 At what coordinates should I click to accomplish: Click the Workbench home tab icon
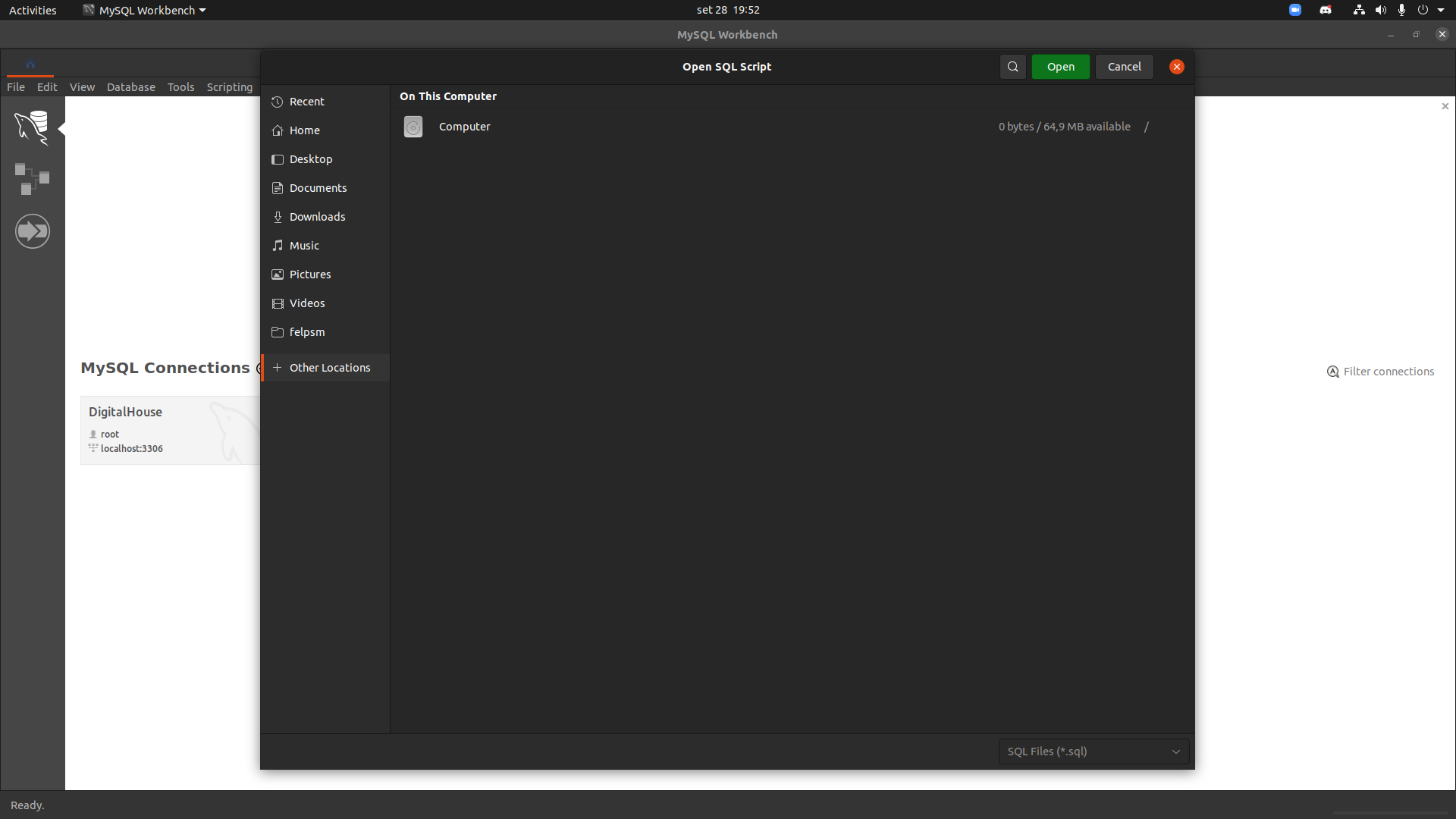(30, 64)
